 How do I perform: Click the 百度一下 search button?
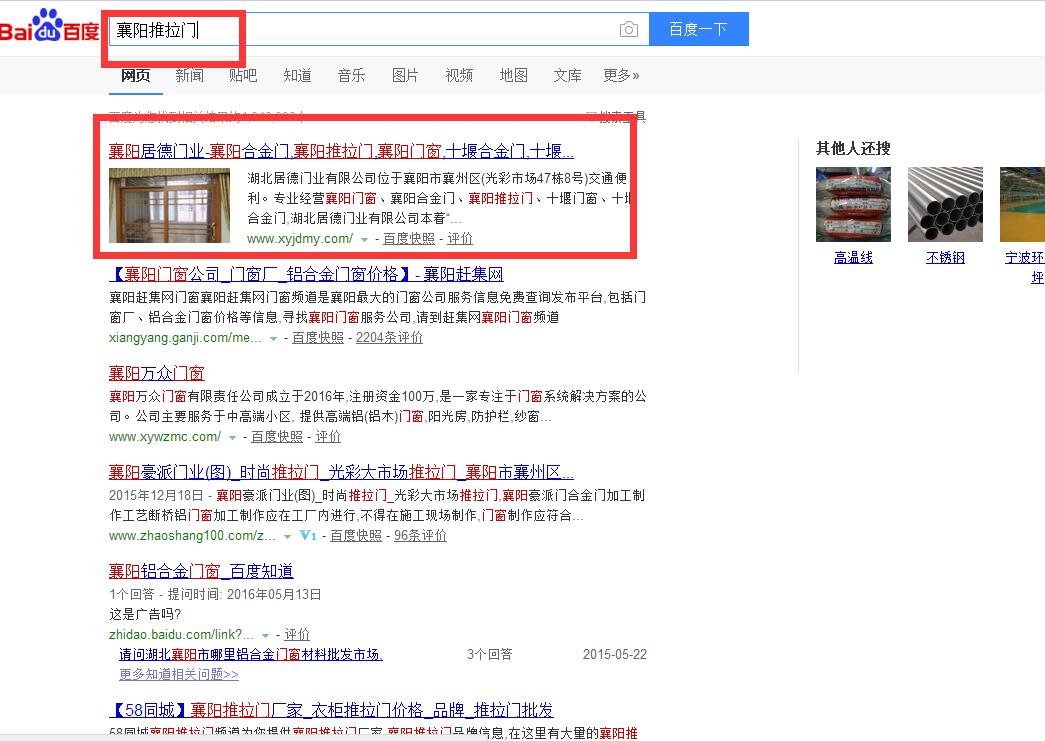click(698, 29)
